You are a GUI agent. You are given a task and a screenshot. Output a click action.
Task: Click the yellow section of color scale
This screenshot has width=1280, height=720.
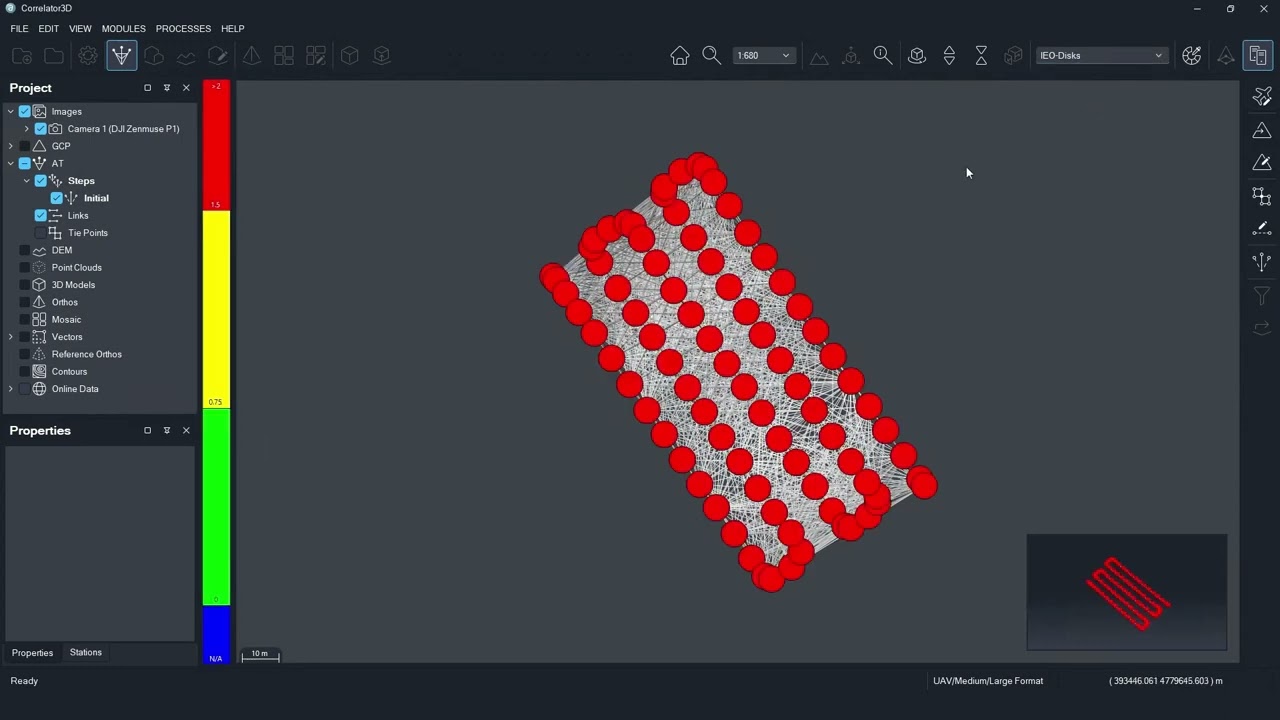(x=216, y=308)
